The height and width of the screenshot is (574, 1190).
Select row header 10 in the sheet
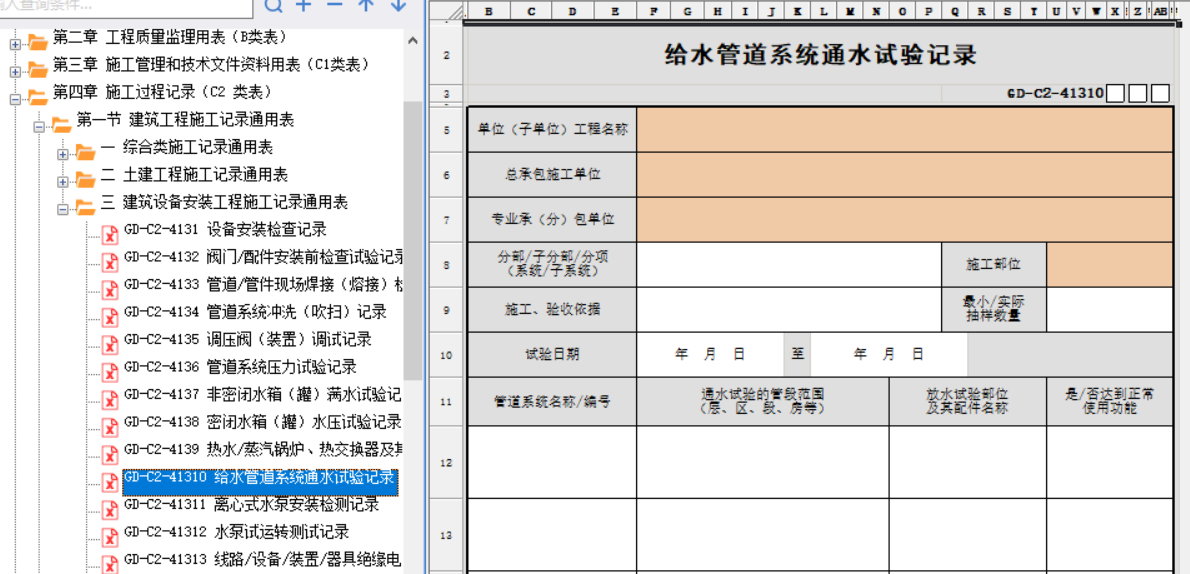pos(446,355)
